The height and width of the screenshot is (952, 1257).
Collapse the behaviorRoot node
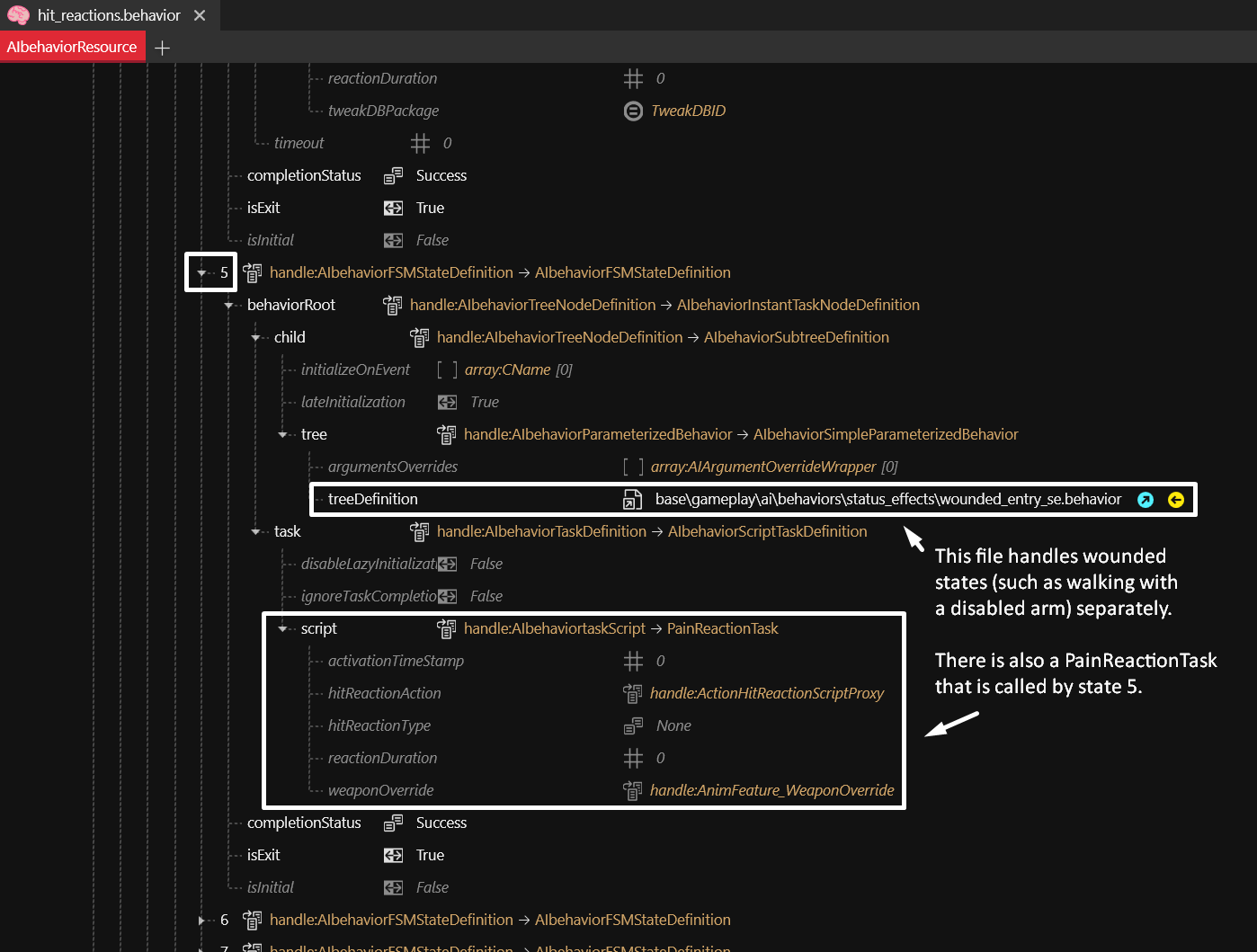(229, 305)
